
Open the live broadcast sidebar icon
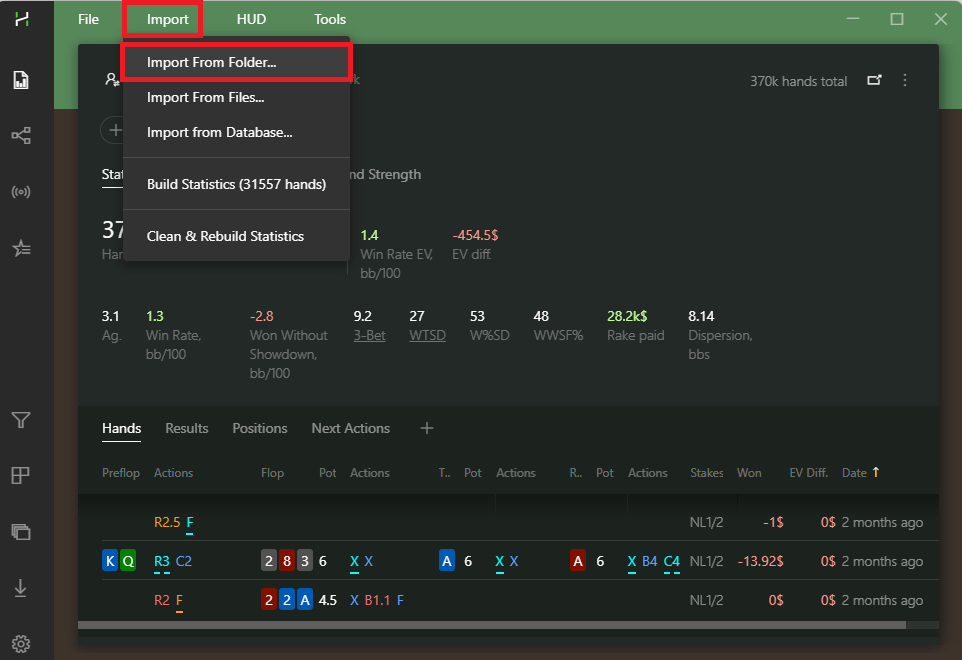[20, 192]
